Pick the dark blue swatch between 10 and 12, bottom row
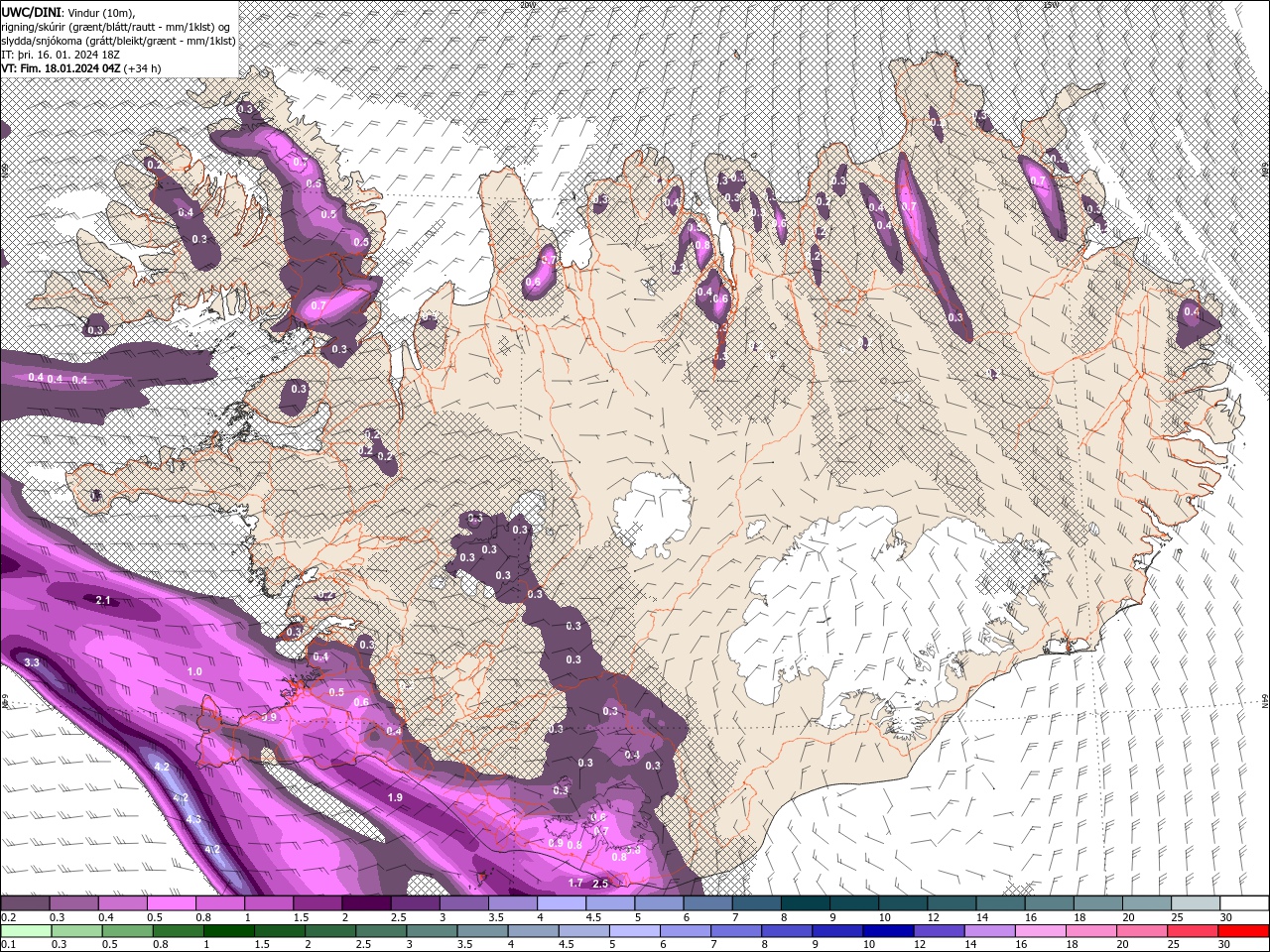Image resolution: width=1270 pixels, height=952 pixels. pyautogui.click(x=887, y=930)
